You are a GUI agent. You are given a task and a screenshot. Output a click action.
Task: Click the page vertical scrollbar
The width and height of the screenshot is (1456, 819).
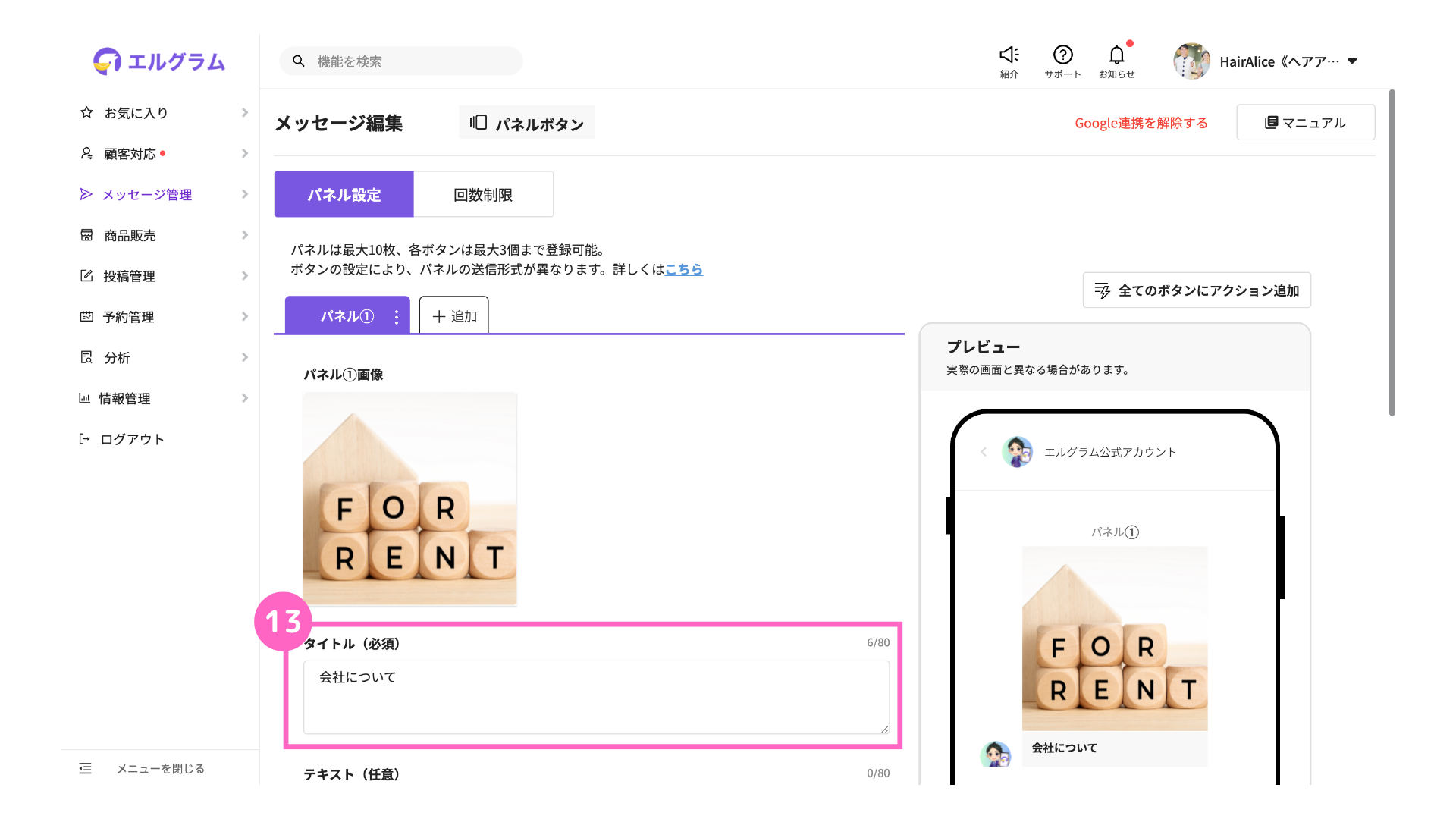[x=1392, y=253]
